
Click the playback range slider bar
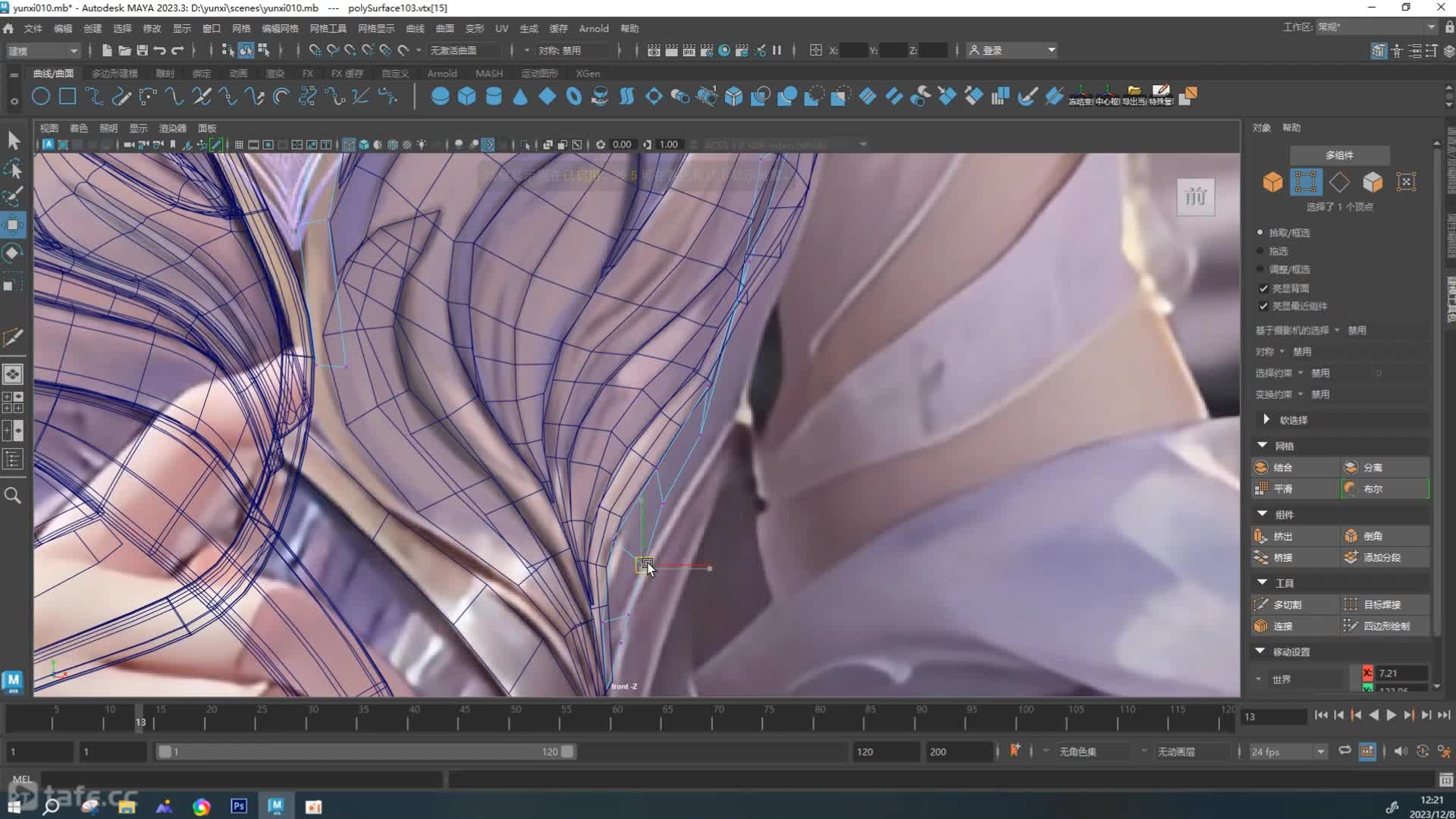pos(366,752)
